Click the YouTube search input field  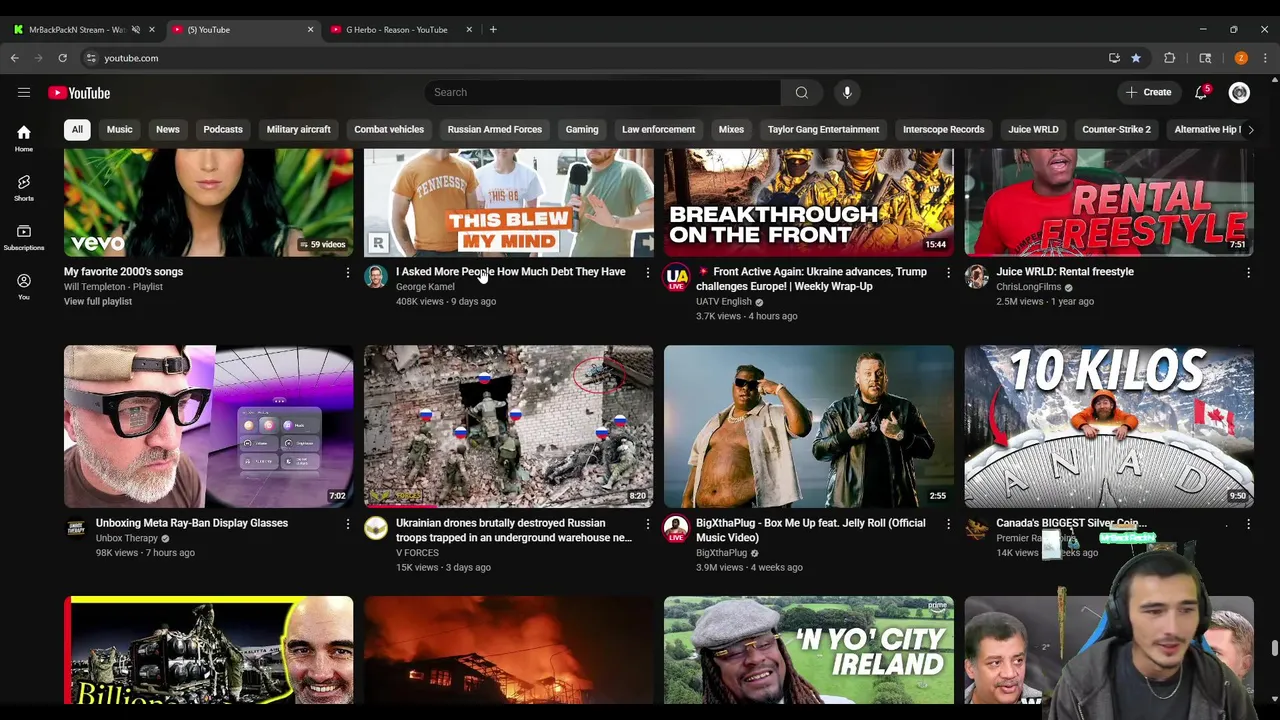pos(603,93)
